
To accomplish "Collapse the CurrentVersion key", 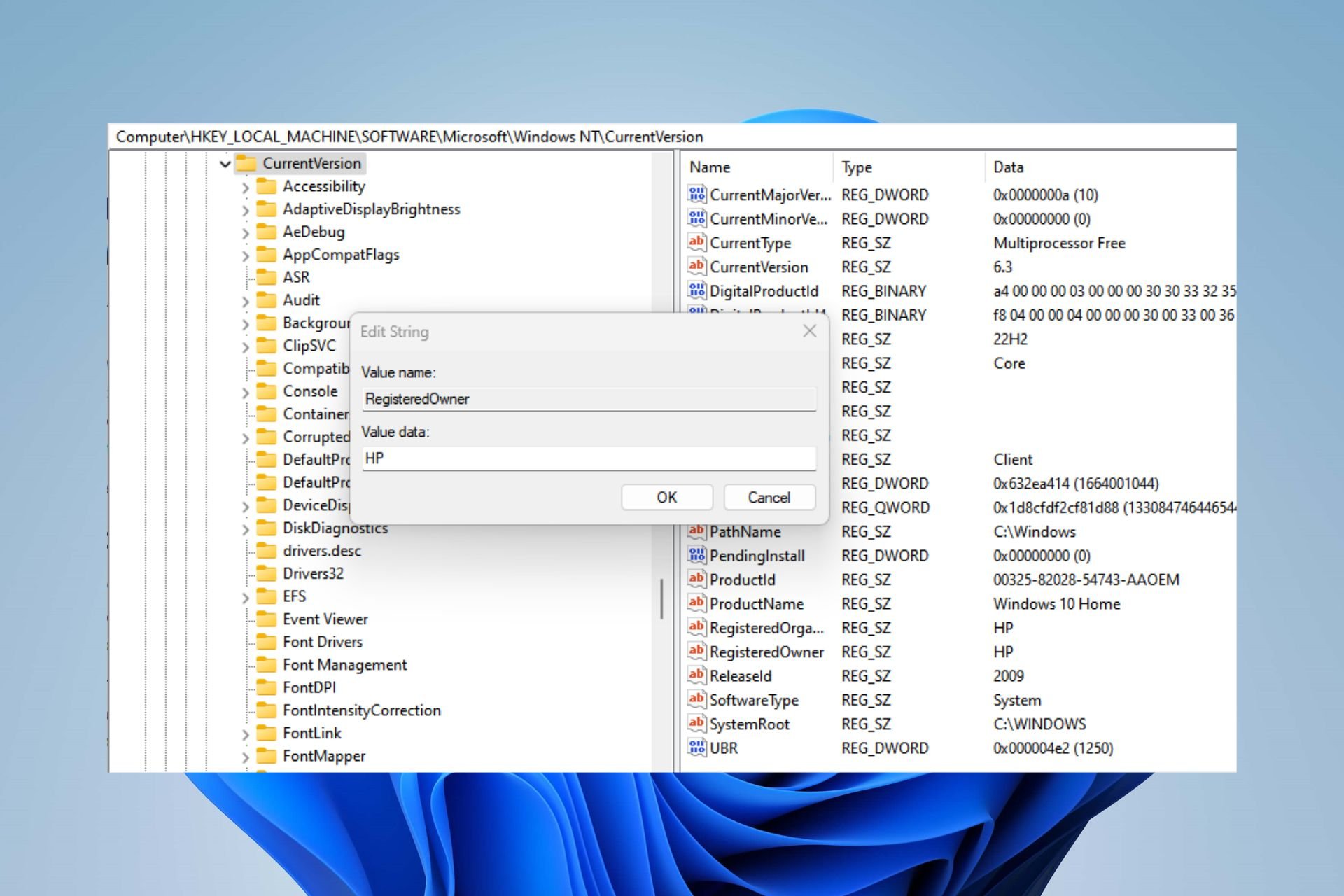I will click(x=225, y=164).
